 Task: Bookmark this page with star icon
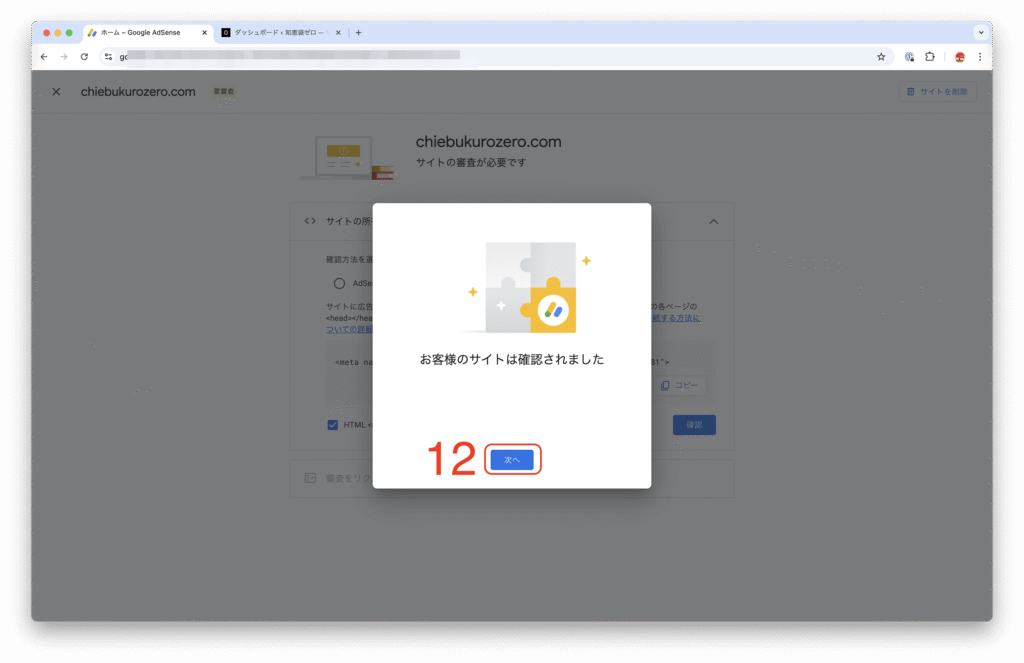point(881,57)
